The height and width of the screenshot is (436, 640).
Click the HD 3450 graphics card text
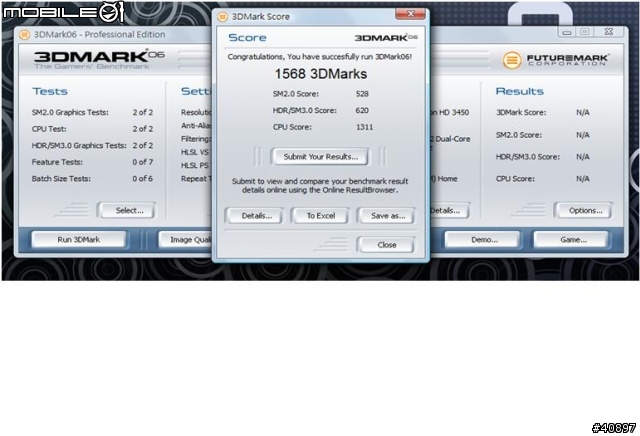[449, 113]
